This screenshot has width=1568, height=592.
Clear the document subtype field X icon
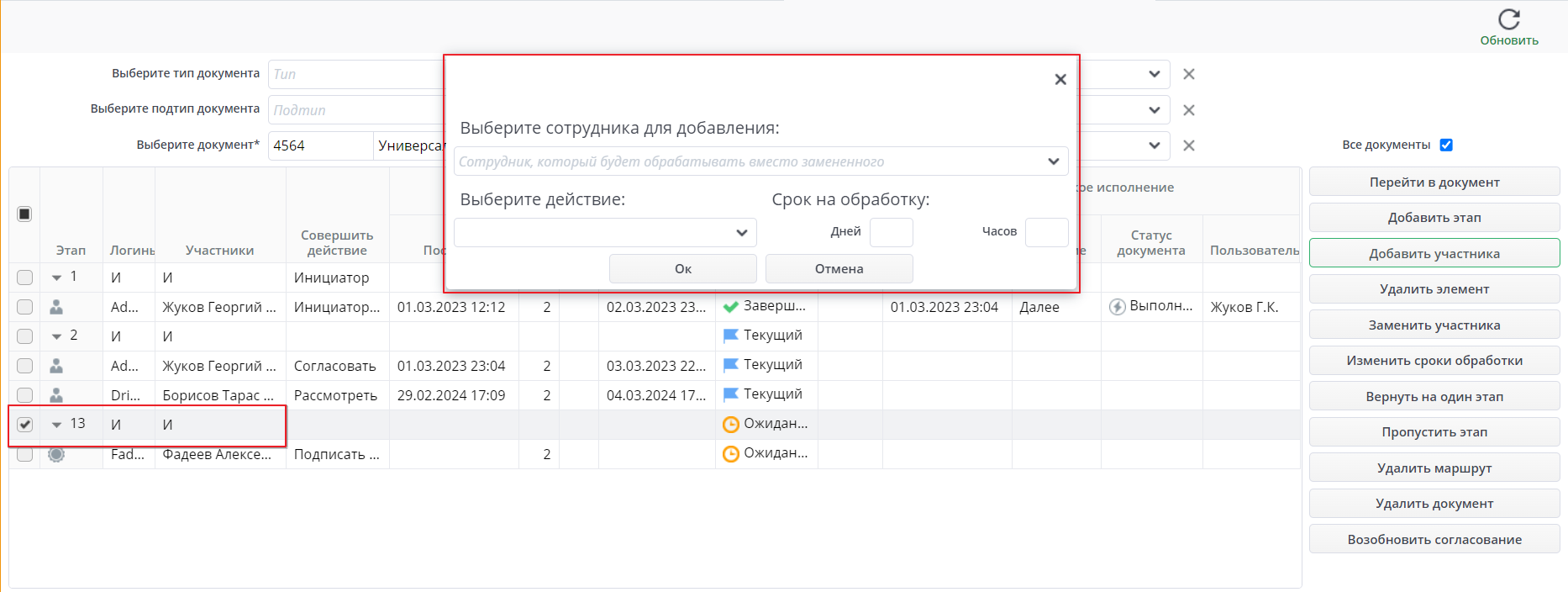coord(1189,110)
